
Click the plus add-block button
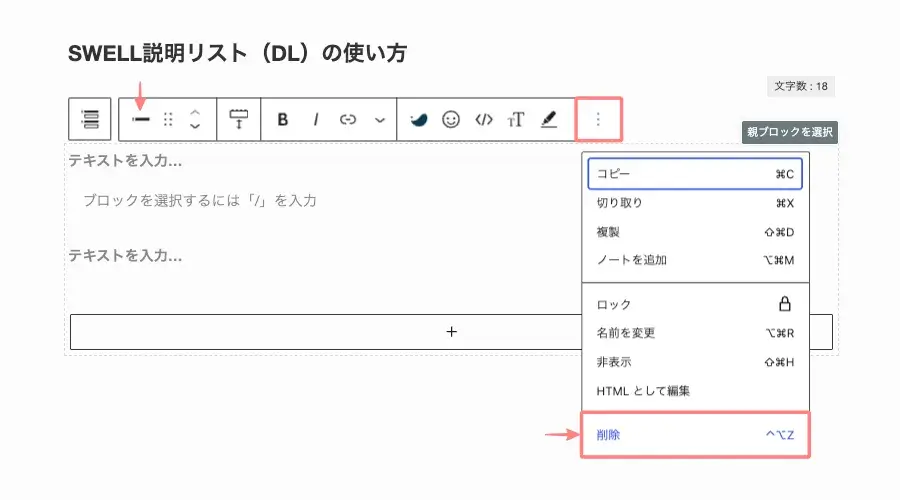coord(451,332)
